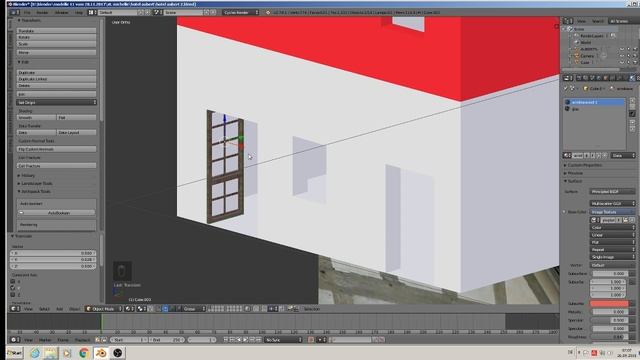Open the Render tab in Properties editor

[579, 78]
